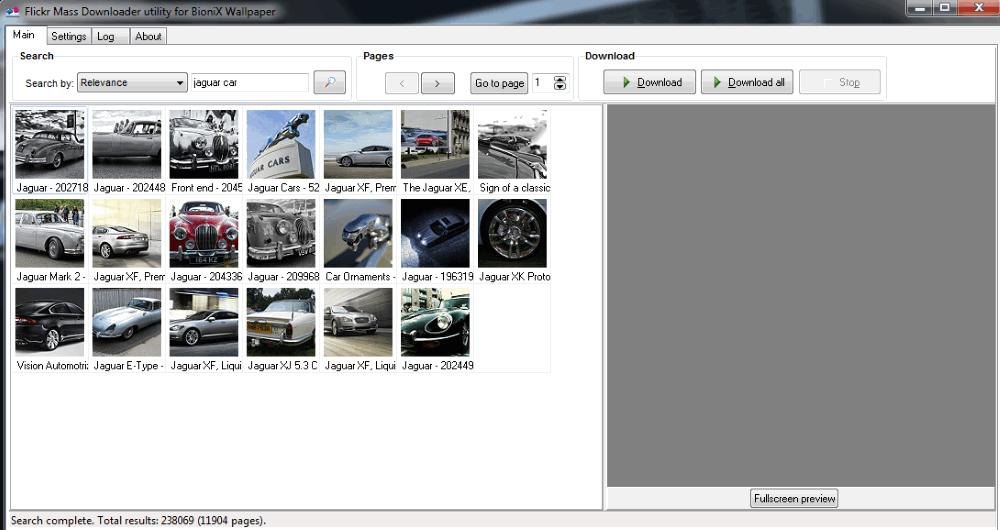Click the page number field showing 1
The height and width of the screenshot is (530, 1000).
pyautogui.click(x=542, y=83)
